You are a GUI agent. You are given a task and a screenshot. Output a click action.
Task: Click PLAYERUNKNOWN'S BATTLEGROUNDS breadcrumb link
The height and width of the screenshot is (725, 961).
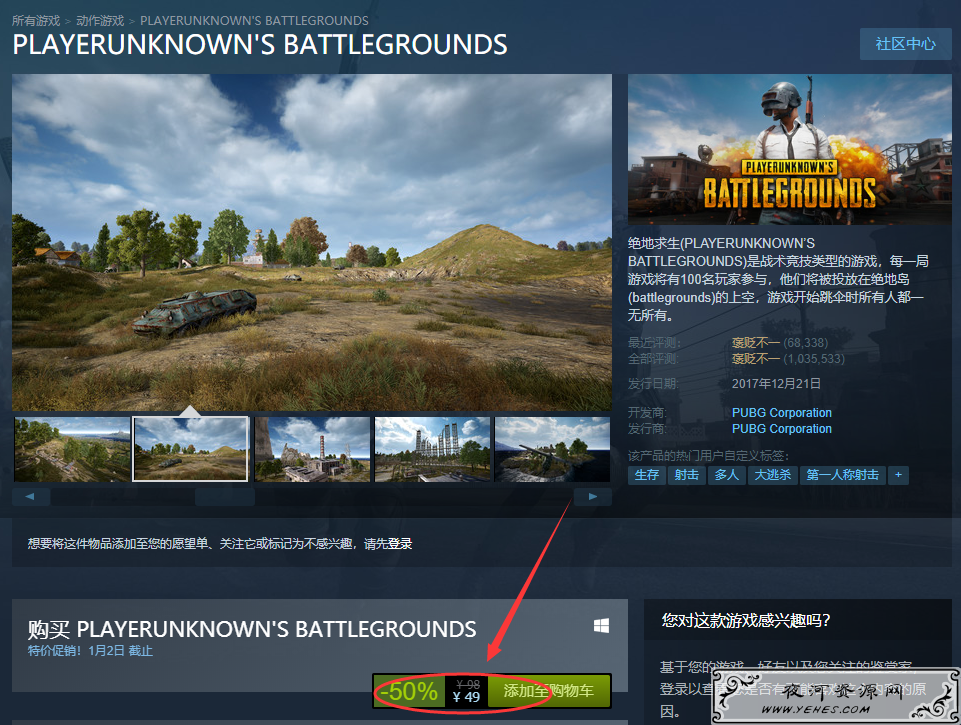click(254, 21)
